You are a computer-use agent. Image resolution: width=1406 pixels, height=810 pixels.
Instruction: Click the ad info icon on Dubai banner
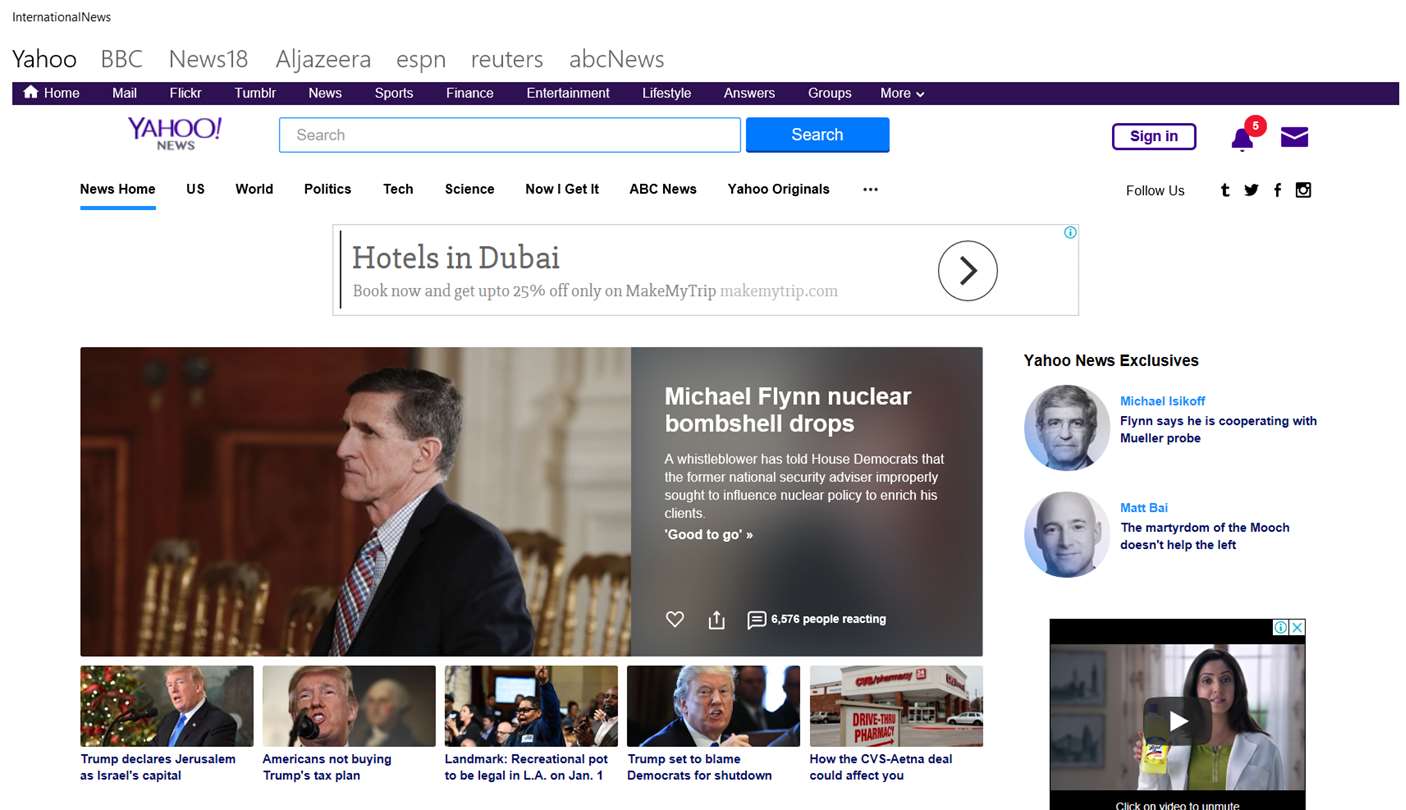click(x=1070, y=233)
